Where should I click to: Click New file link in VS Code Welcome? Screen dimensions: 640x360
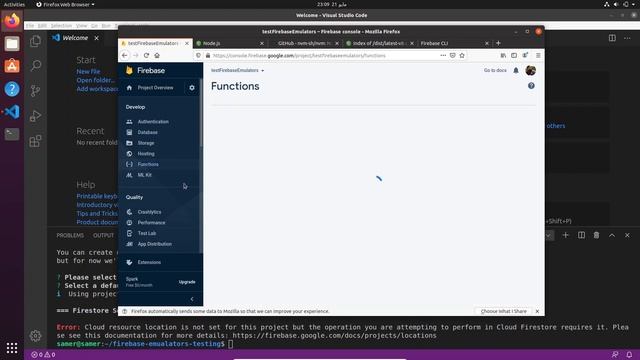[x=88, y=71]
